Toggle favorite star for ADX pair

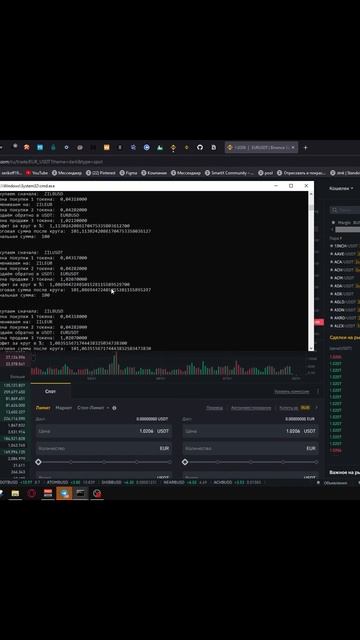[x=331, y=294]
